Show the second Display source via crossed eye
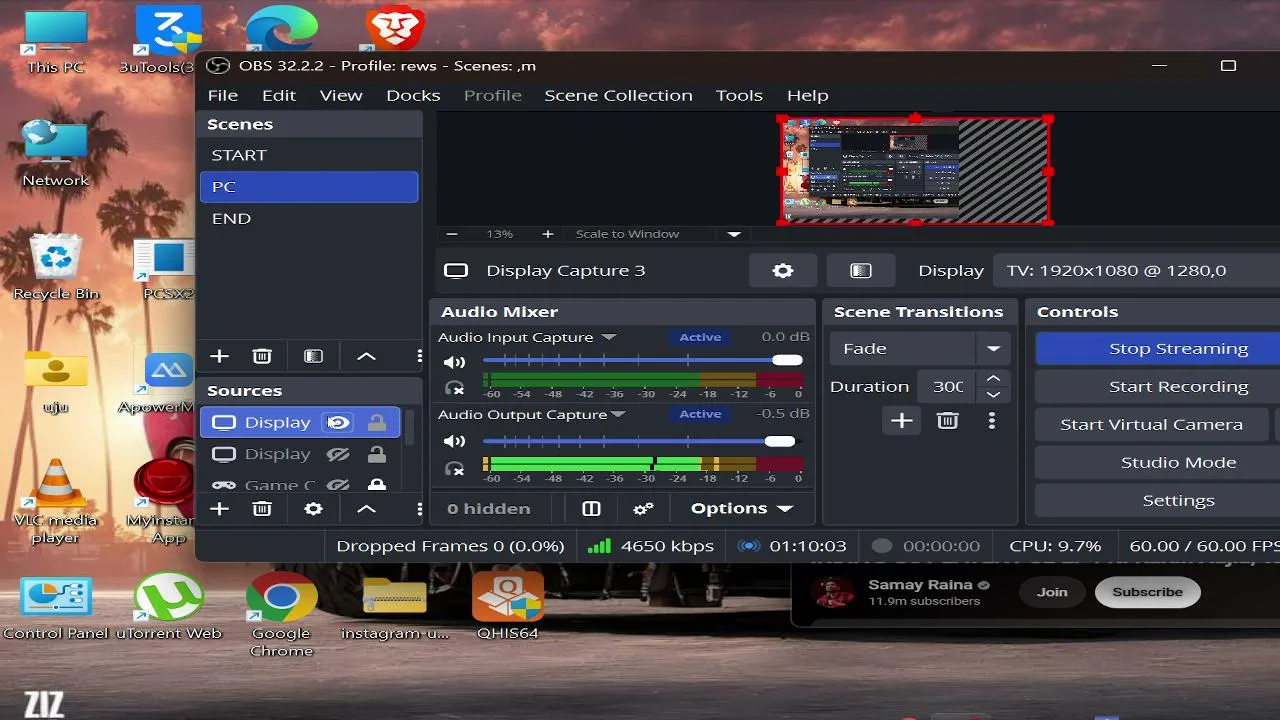The image size is (1280, 720). click(x=338, y=455)
